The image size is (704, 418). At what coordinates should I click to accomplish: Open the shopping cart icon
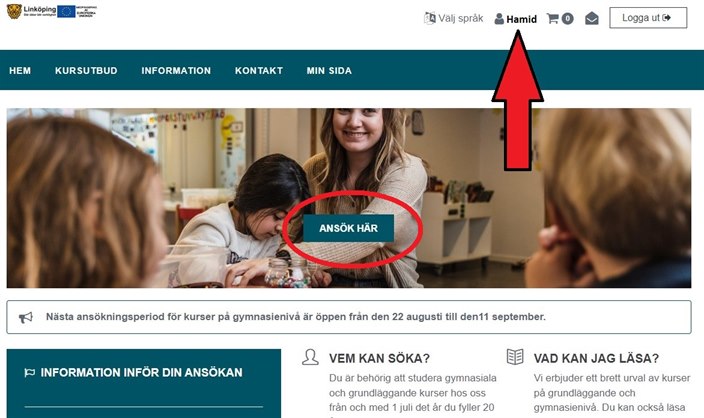[553, 18]
